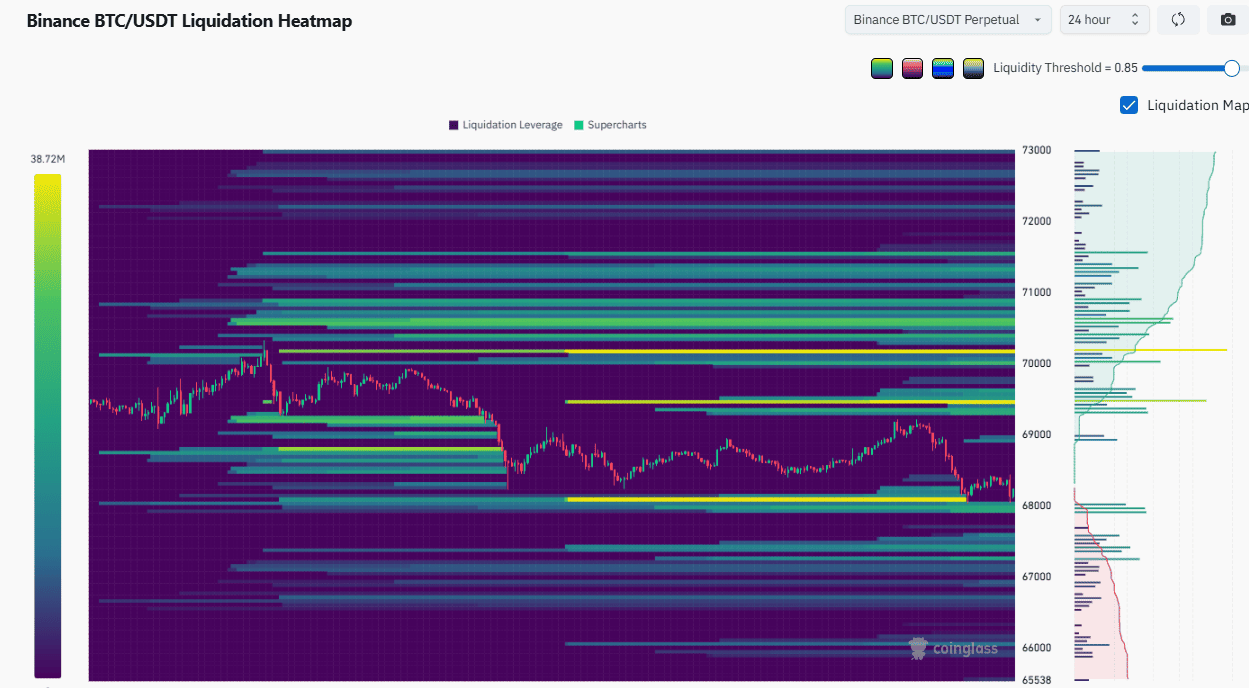Open the Binance BTC/USDT Perpetual dropdown
The width and height of the screenshot is (1249, 688).
(x=947, y=20)
